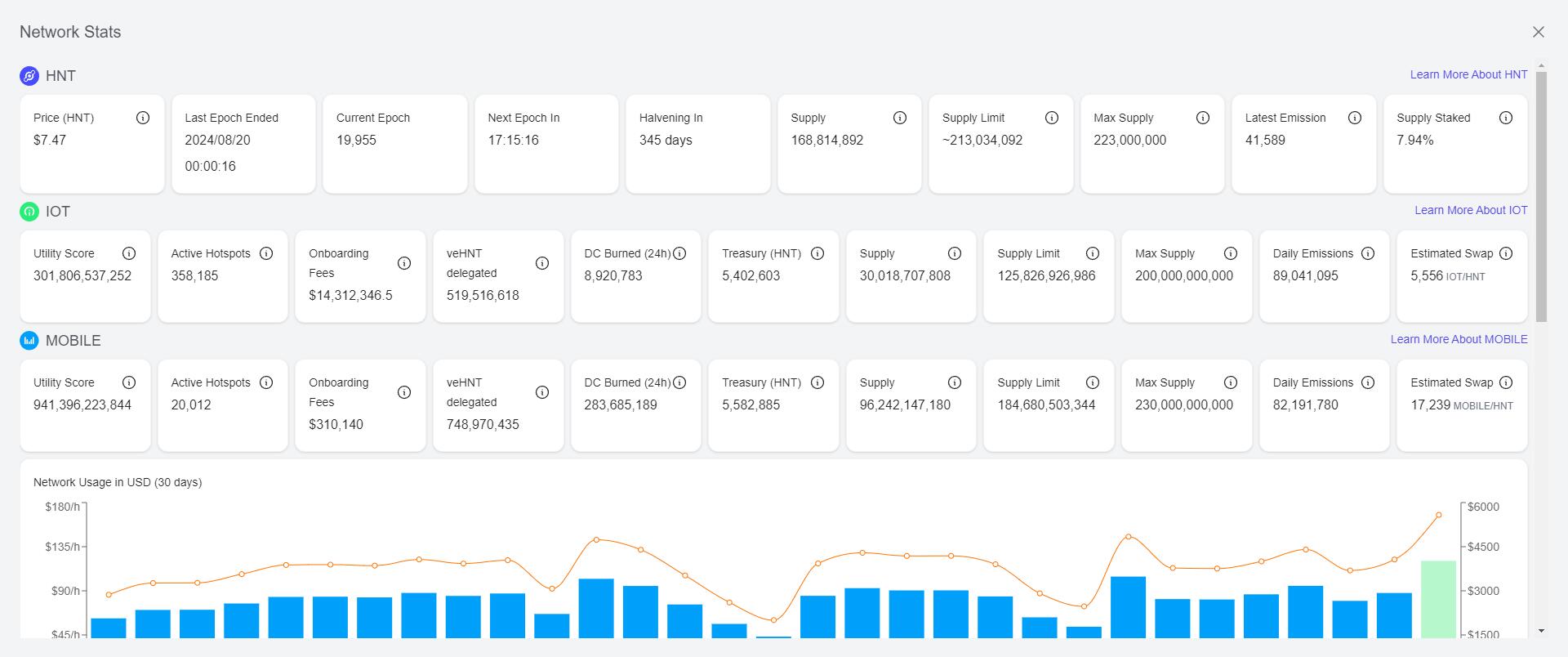Image resolution: width=1568 pixels, height=657 pixels.
Task: Click info icon on MOBILE Active Hotspots
Action: (x=266, y=382)
